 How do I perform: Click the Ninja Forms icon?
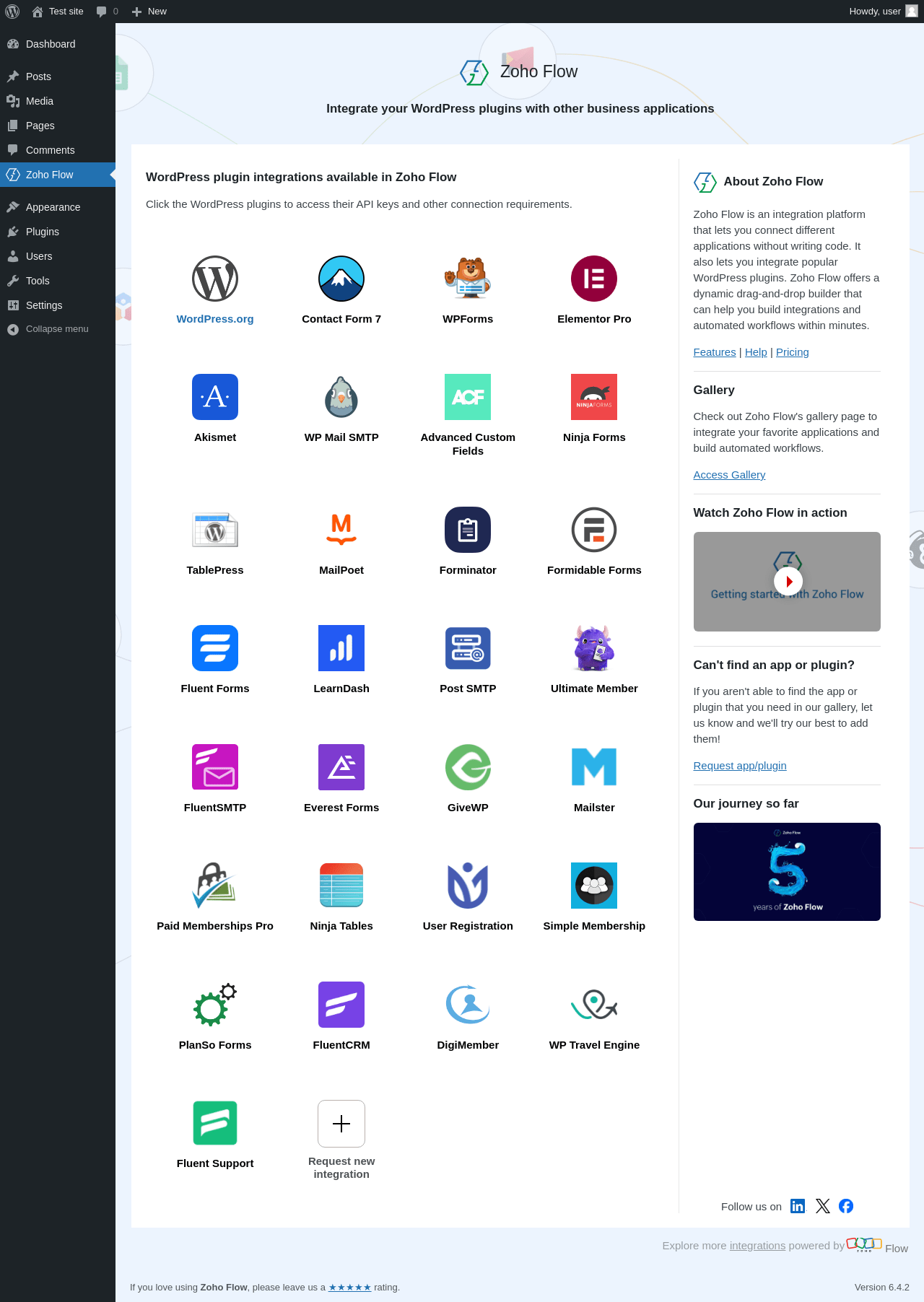coord(594,397)
